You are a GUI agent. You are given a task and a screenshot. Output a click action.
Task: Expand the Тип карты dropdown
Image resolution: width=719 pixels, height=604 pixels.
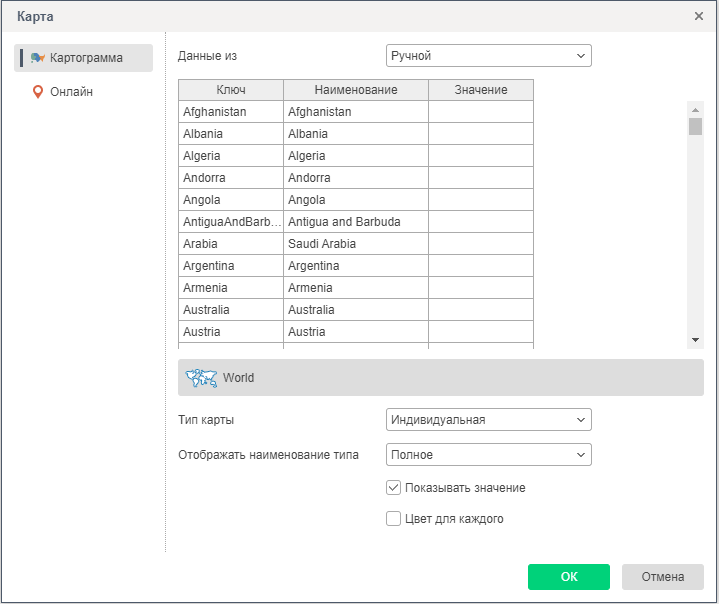488,420
